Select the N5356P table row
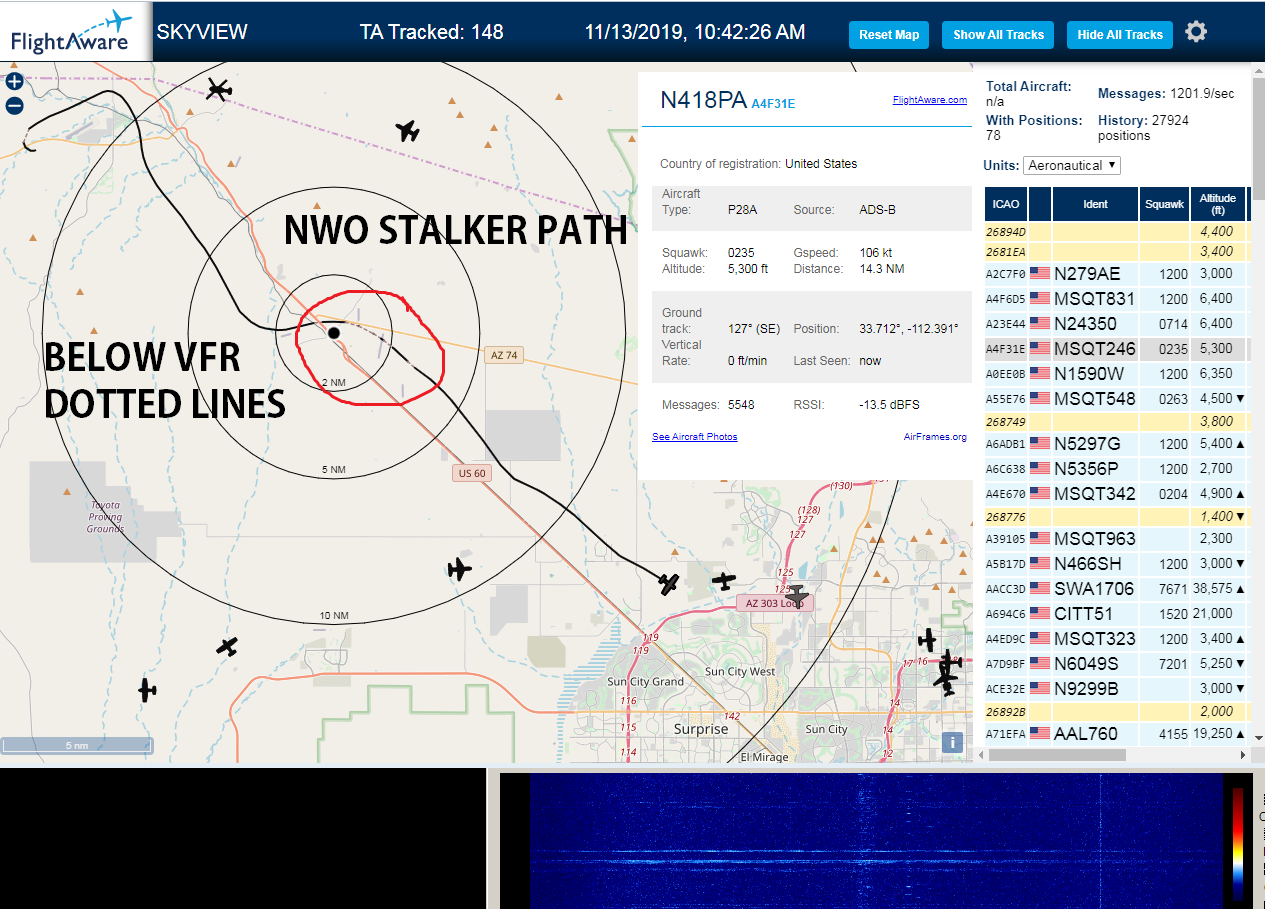The width and height of the screenshot is (1265, 909). 1115,468
